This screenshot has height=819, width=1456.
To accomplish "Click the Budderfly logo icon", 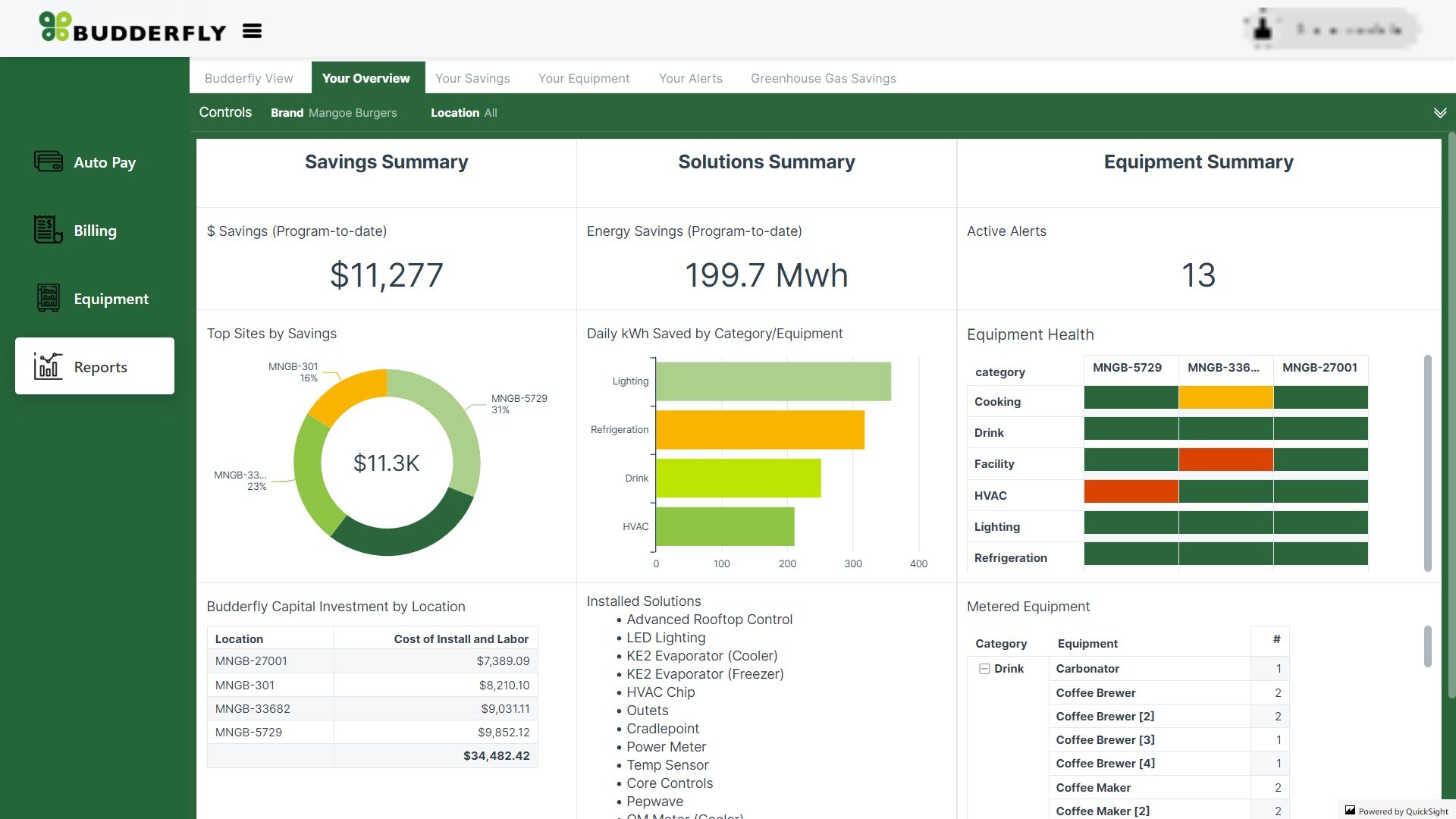I will [x=55, y=27].
